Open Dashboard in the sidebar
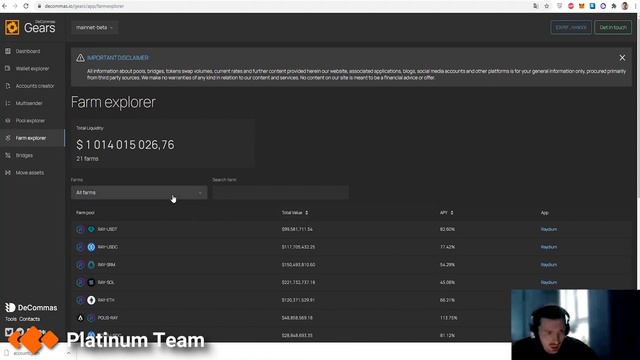640x360 pixels. 28,51
